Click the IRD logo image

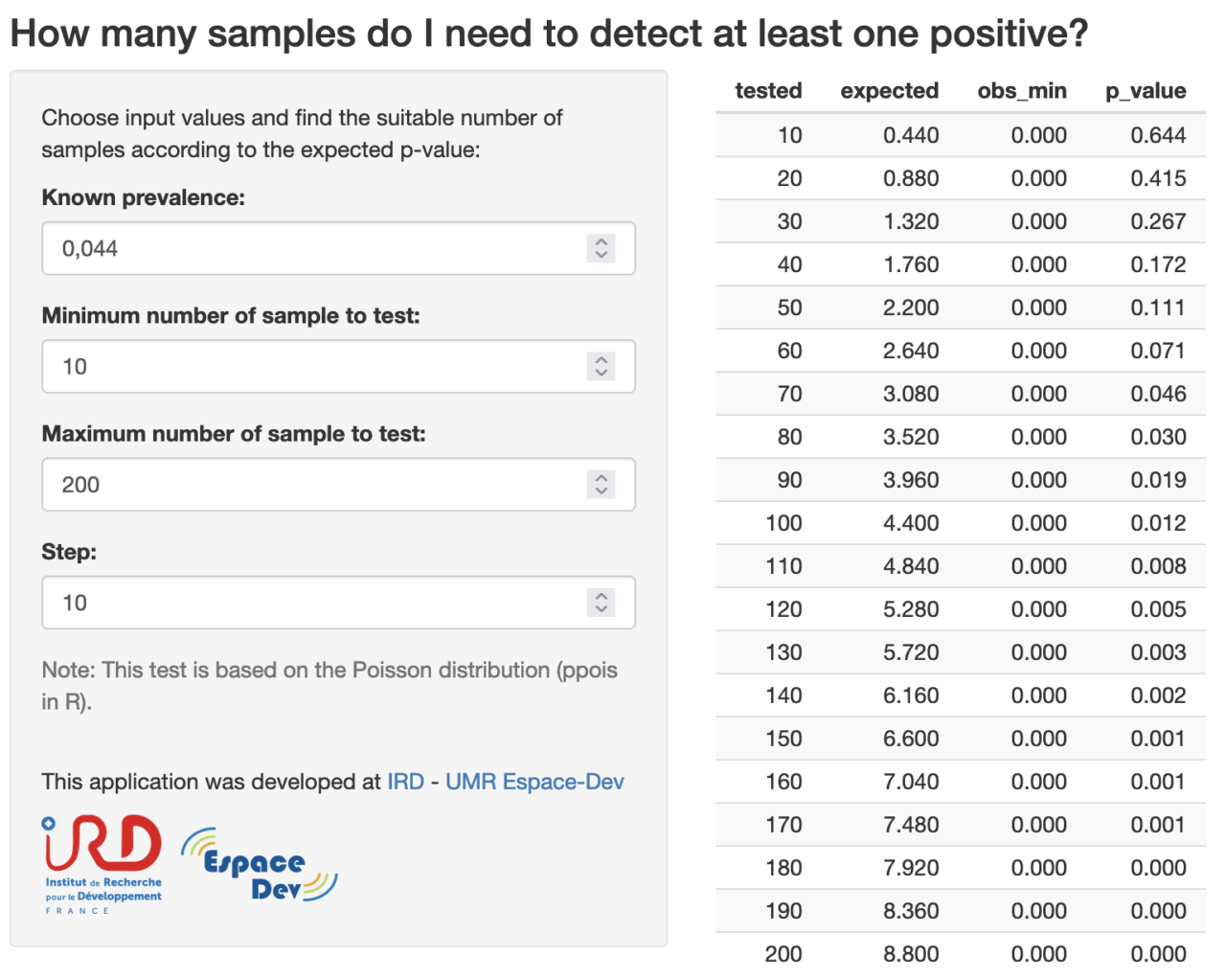(x=102, y=865)
